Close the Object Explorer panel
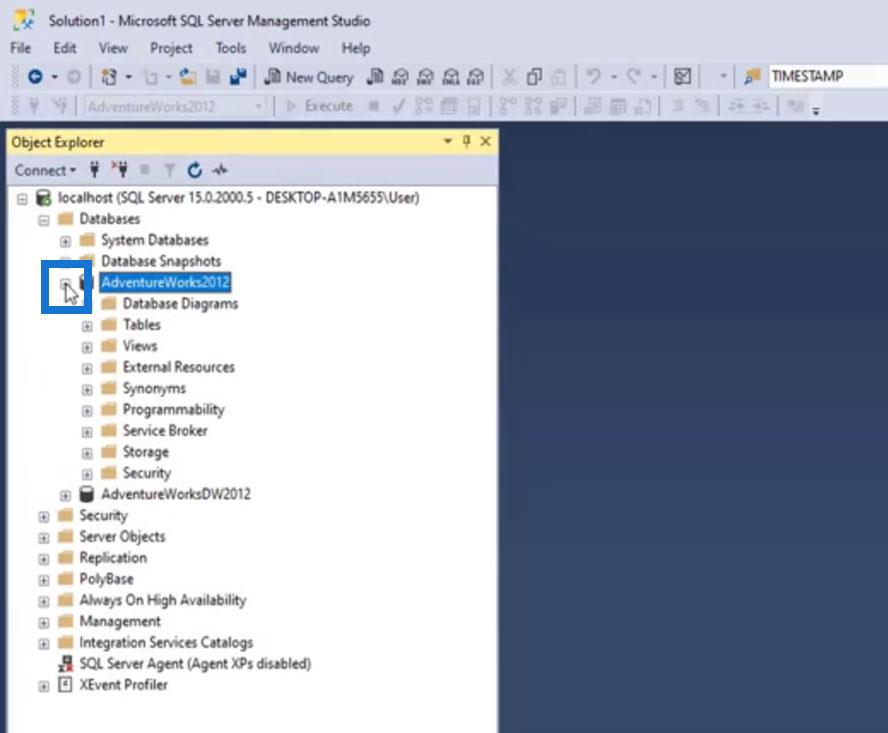Image resolution: width=888 pixels, height=733 pixels. (485, 142)
